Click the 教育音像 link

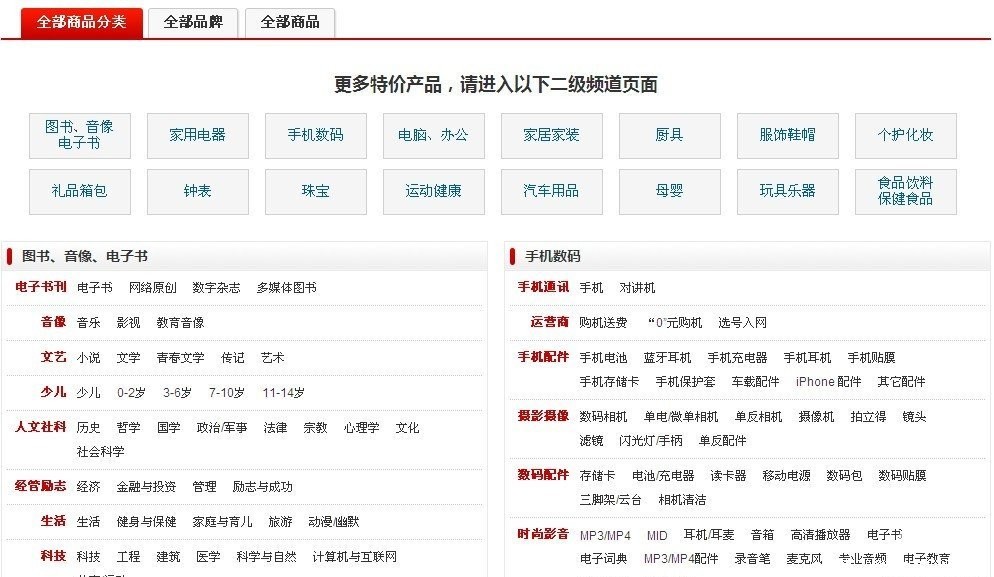pyautogui.click(x=180, y=323)
